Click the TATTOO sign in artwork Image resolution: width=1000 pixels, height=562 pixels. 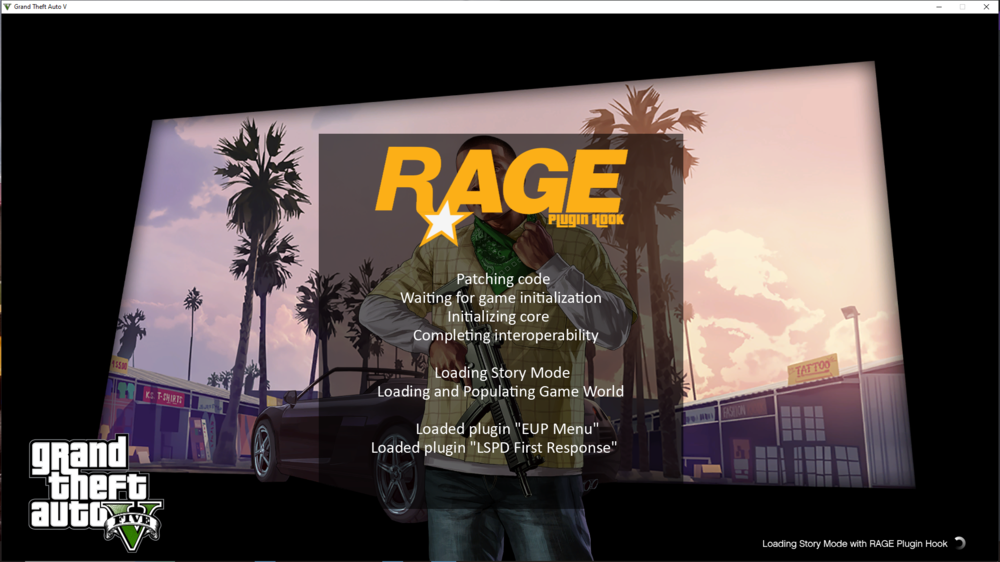click(x=813, y=369)
